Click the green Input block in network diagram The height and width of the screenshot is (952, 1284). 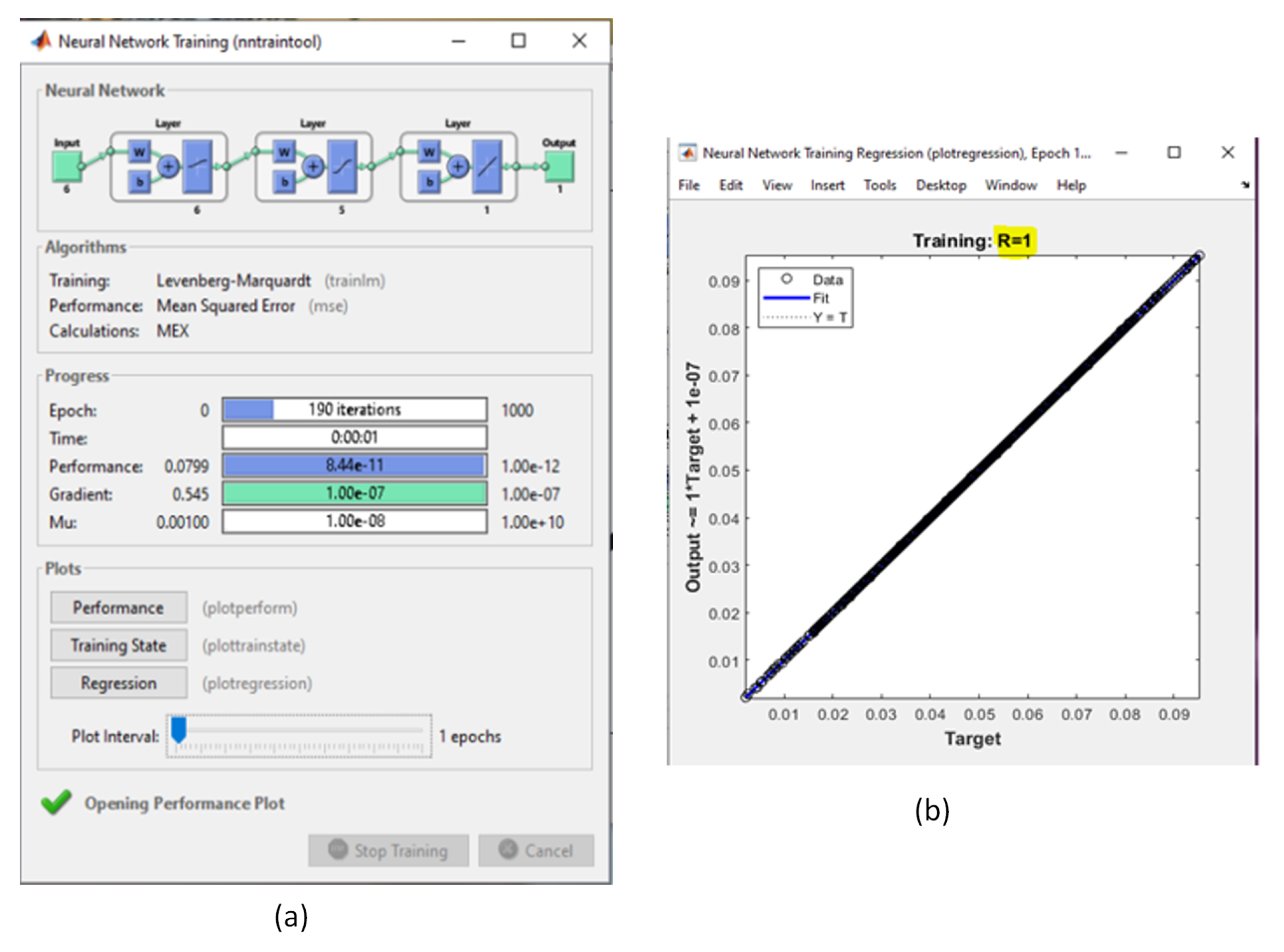tap(67, 167)
